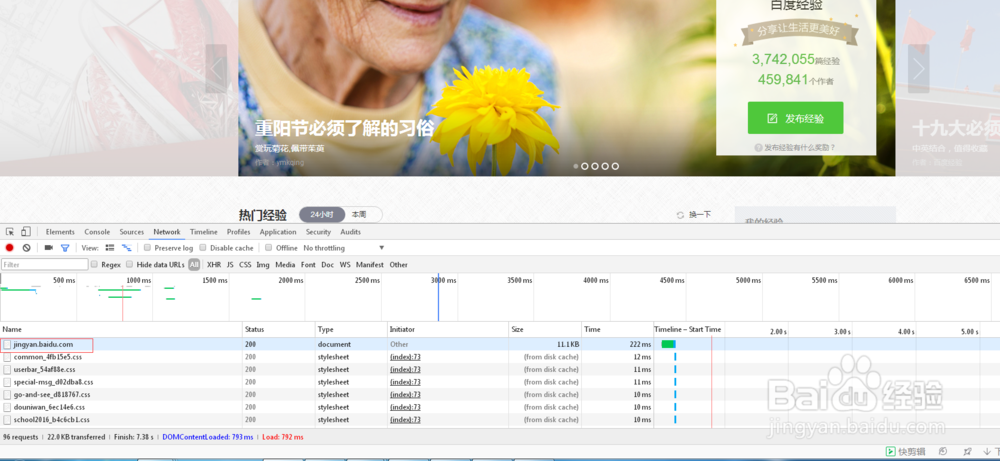This screenshot has width=1000, height=461.
Task: Check Hide data URLs option
Action: tap(129, 265)
